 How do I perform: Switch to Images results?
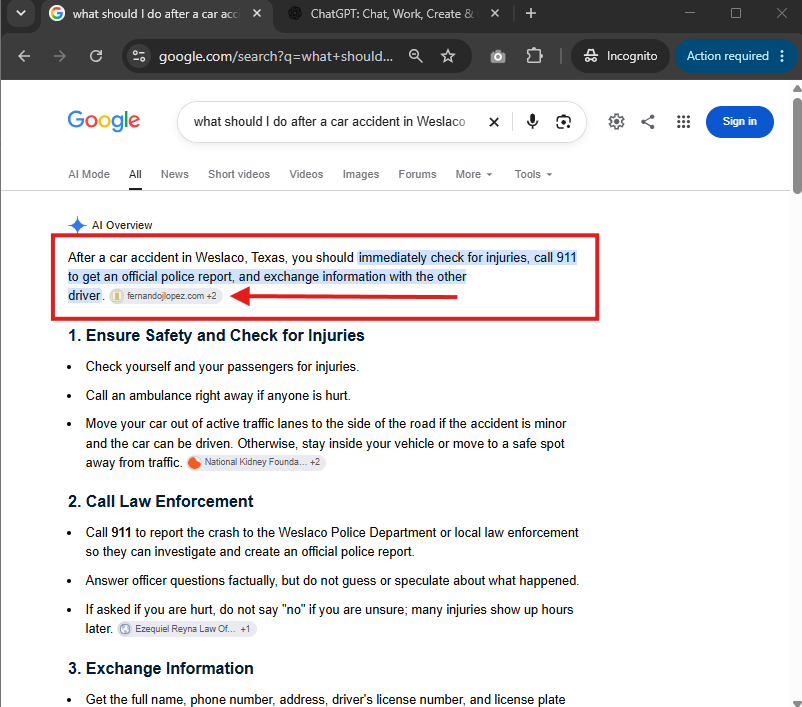[361, 174]
